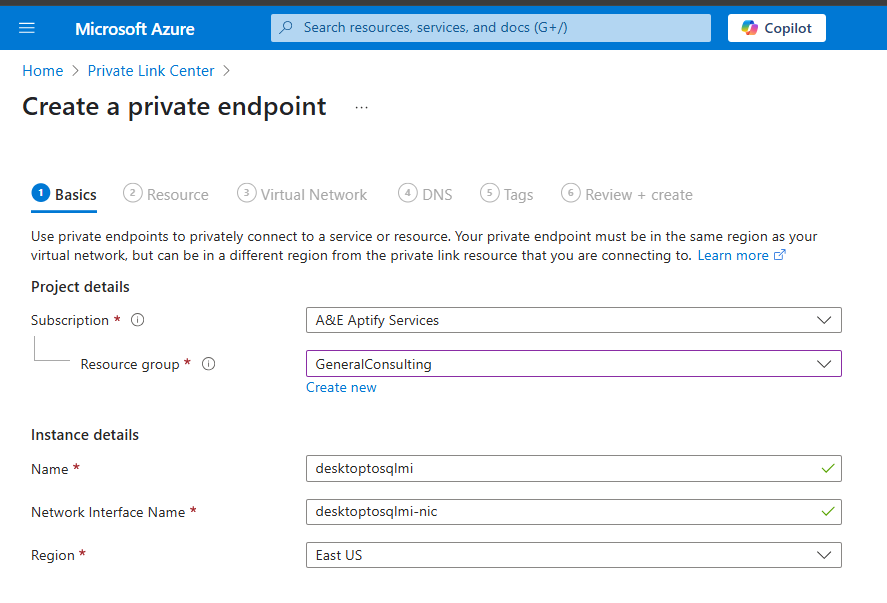
Task: Click the external link icon beside Learn more
Action: pyautogui.click(x=780, y=255)
